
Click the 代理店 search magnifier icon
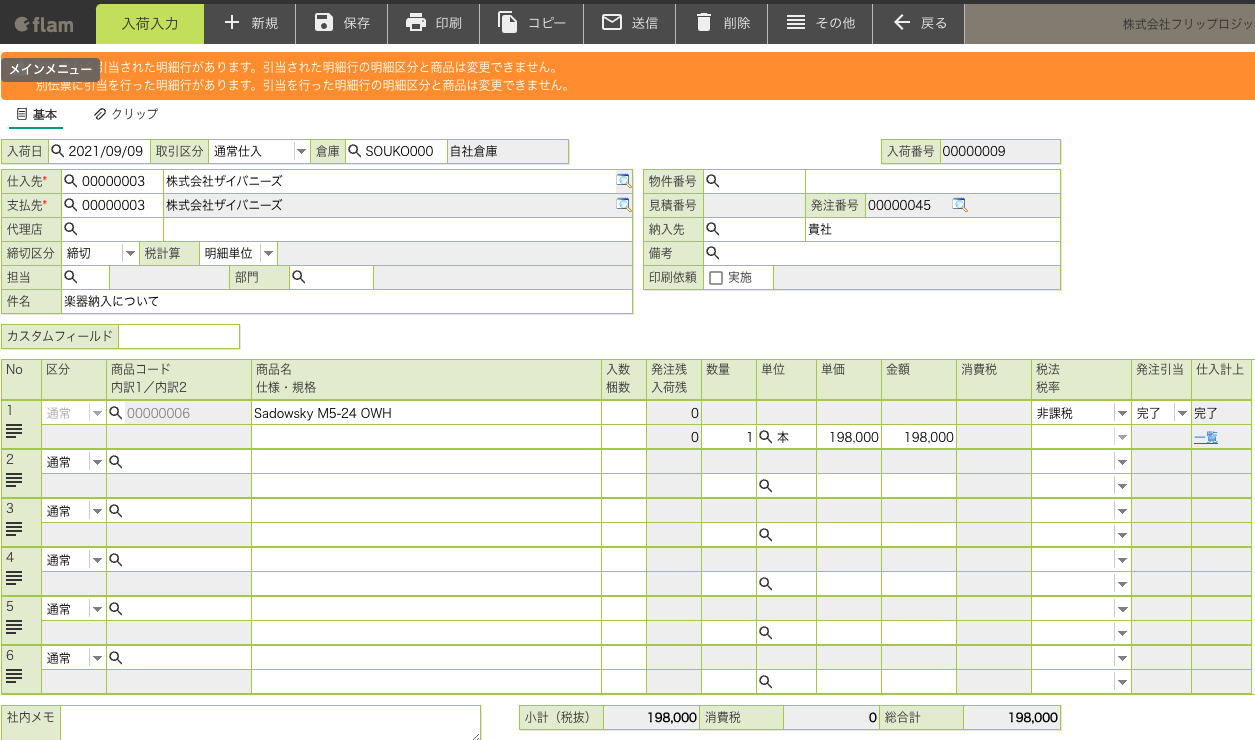[70, 229]
